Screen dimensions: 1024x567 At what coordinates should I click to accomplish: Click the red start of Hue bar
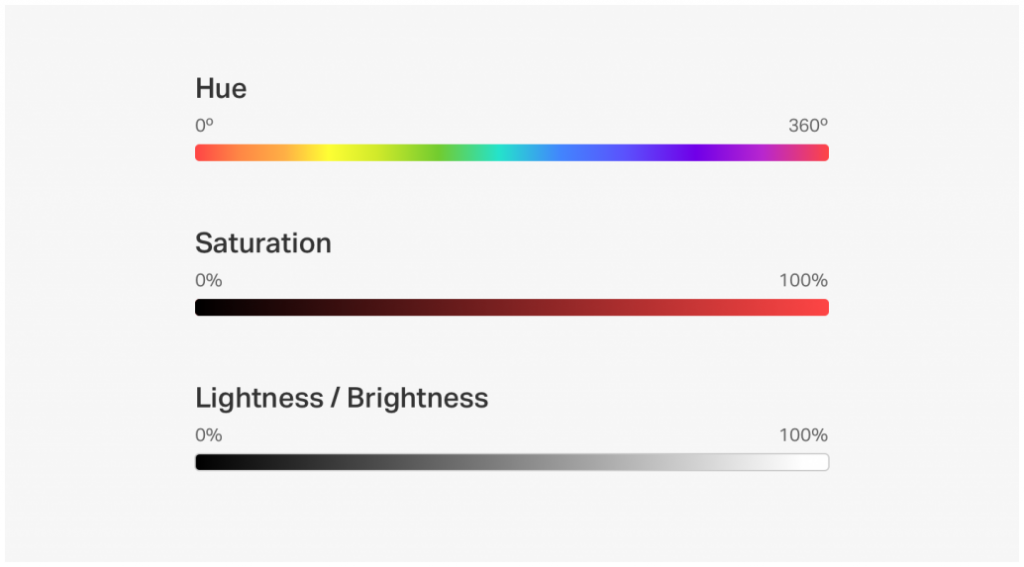[x=202, y=153]
